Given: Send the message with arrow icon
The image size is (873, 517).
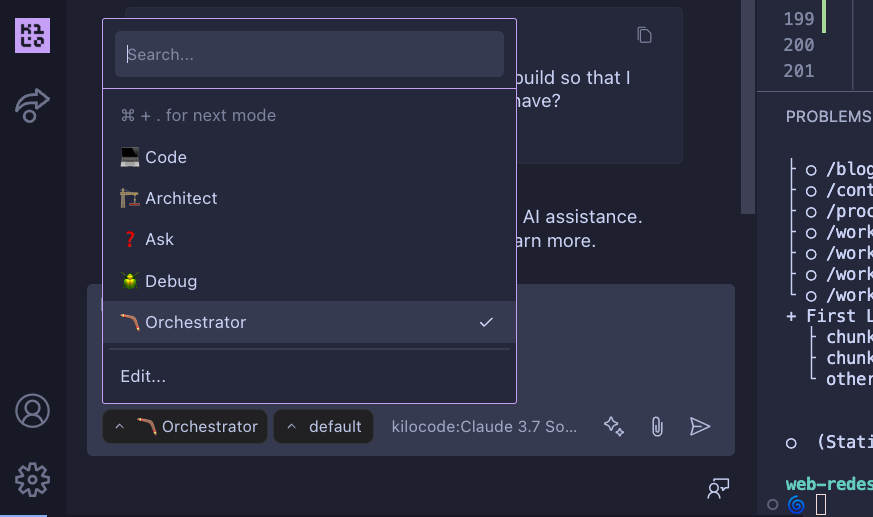Looking at the screenshot, I should pyautogui.click(x=700, y=427).
